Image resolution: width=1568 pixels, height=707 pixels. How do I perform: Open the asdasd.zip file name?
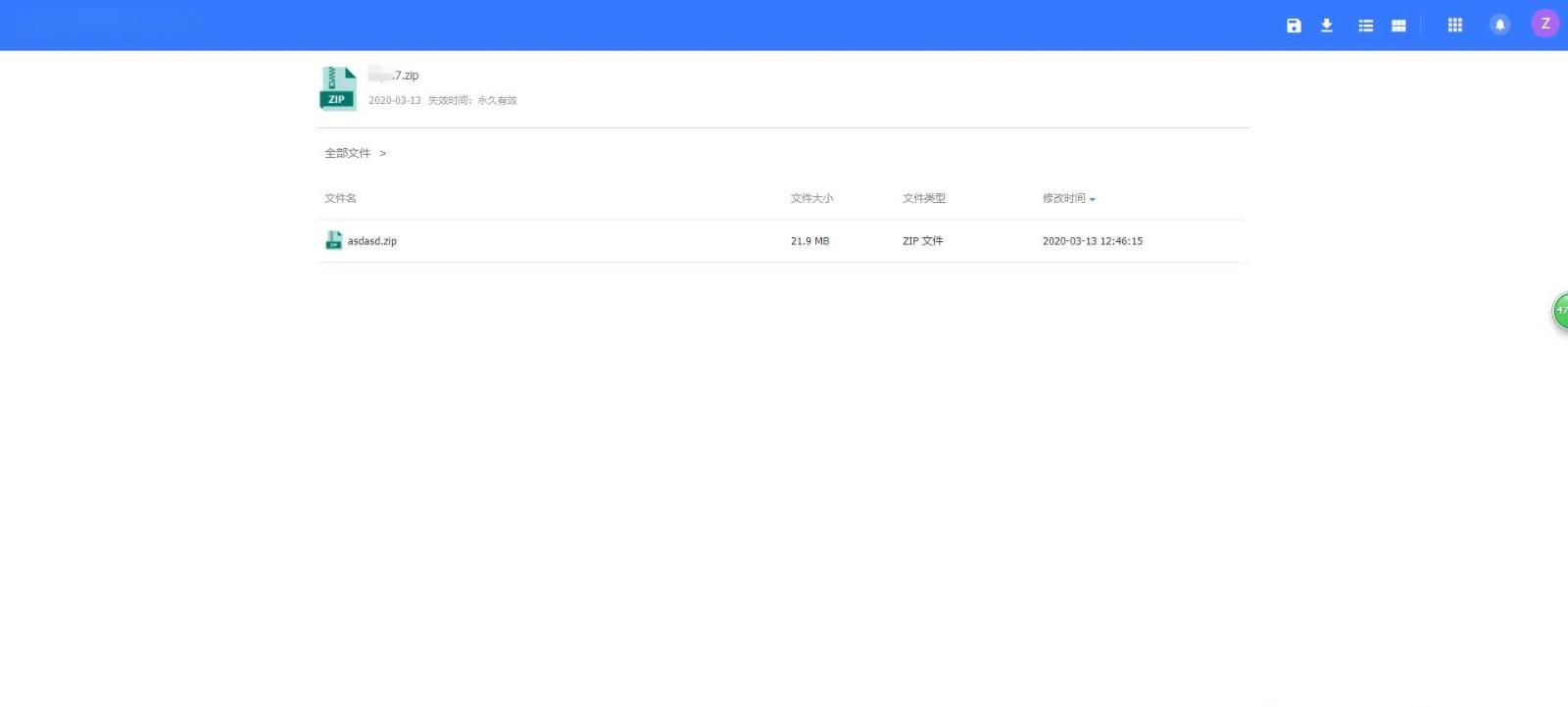tap(371, 241)
